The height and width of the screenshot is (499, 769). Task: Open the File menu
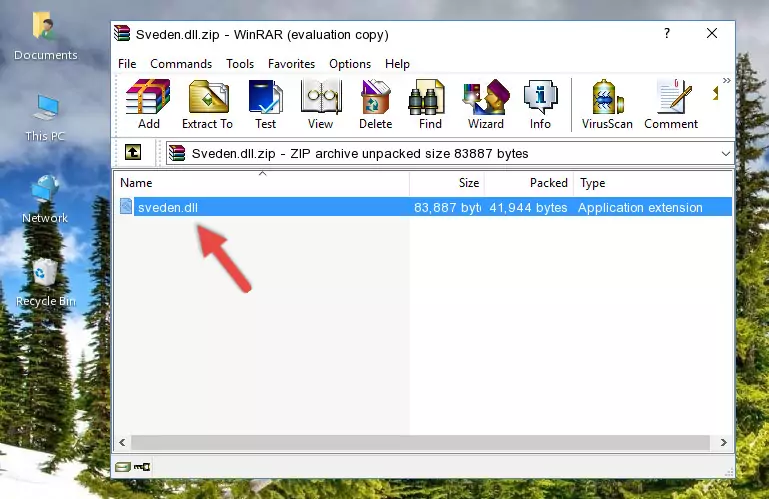[127, 64]
